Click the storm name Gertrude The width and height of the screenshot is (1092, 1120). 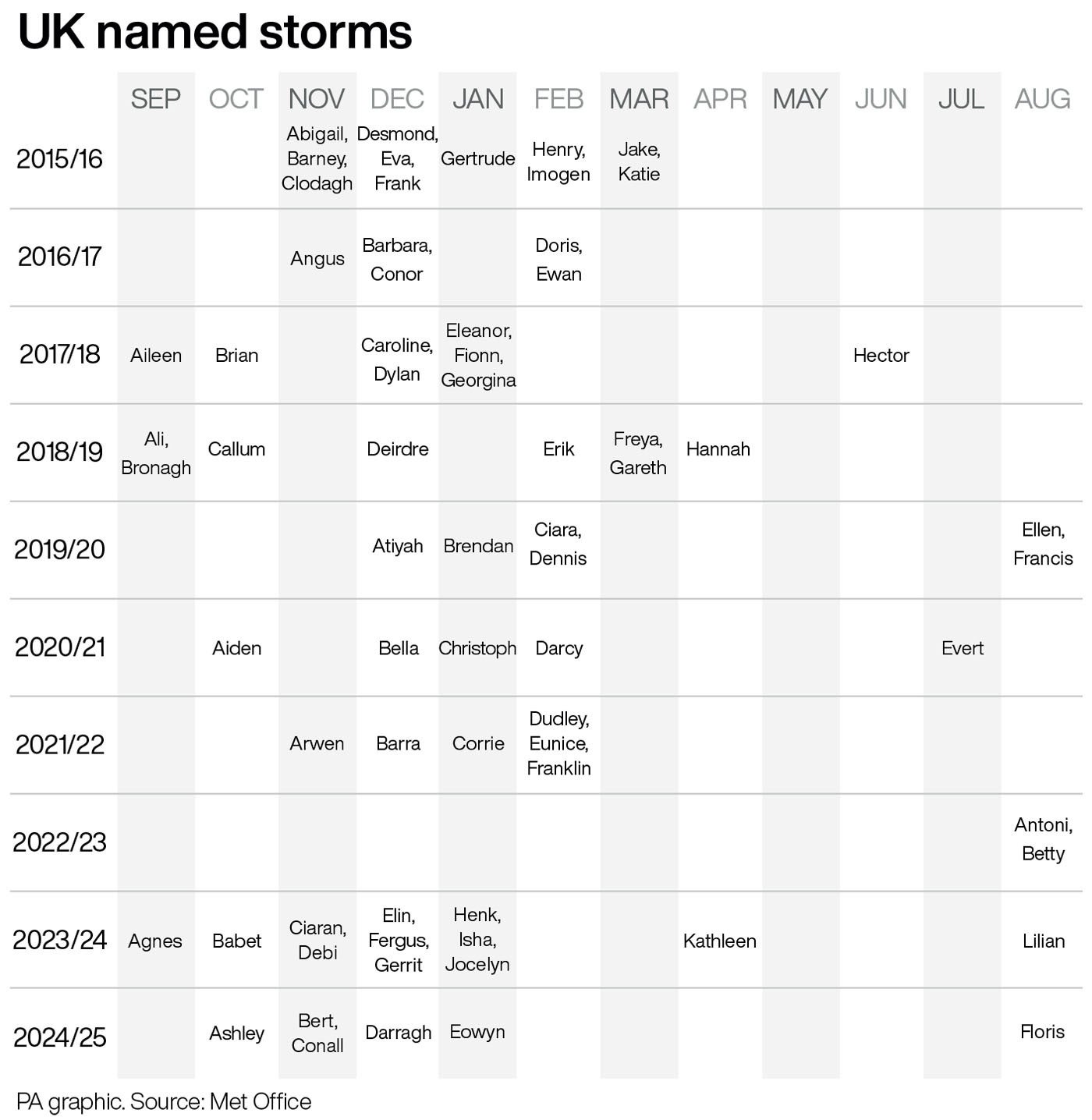click(478, 158)
